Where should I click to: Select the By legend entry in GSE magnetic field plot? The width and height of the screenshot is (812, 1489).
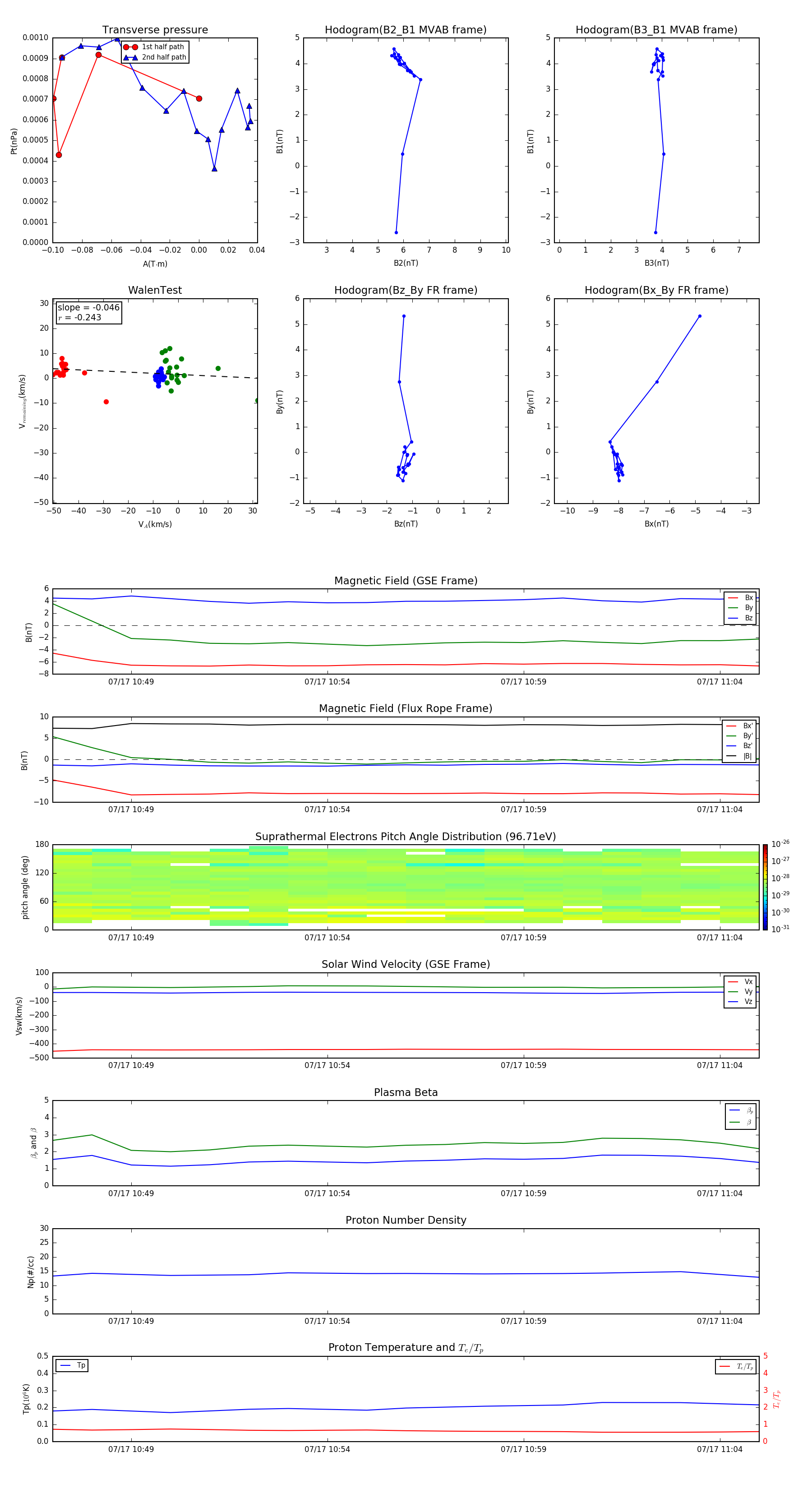point(740,607)
